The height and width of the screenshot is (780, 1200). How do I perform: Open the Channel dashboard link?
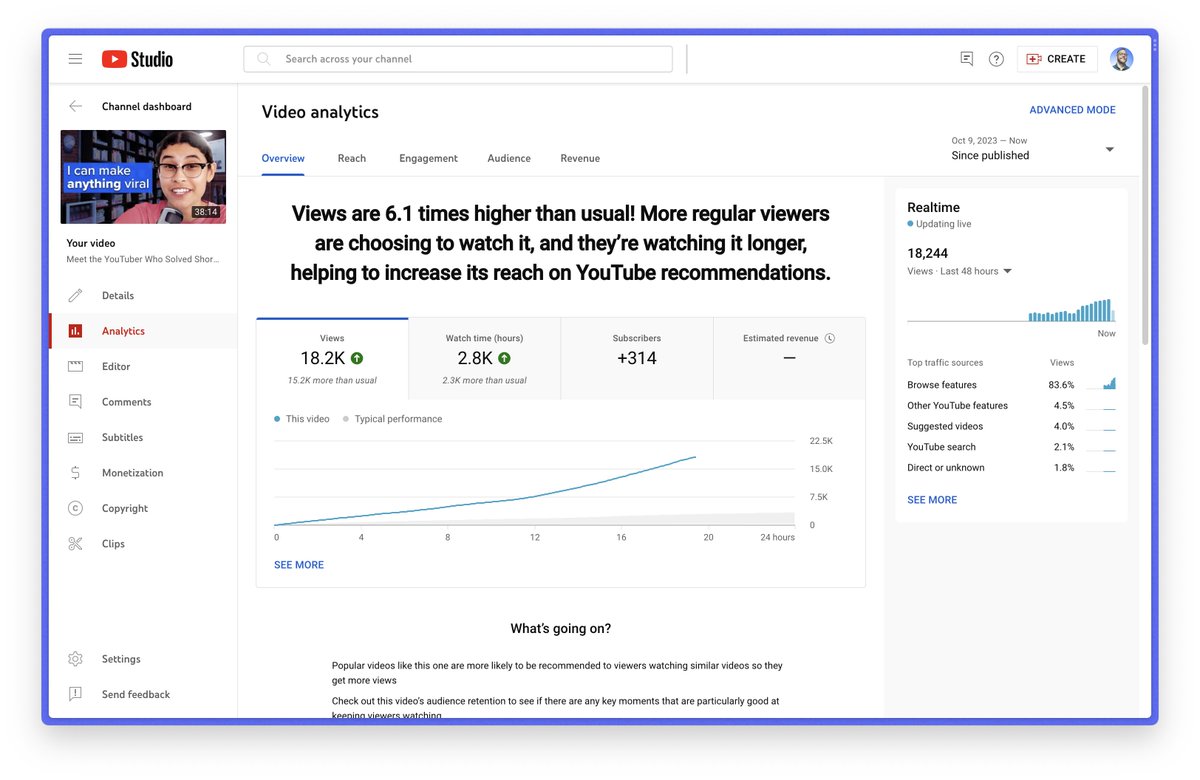tap(147, 106)
